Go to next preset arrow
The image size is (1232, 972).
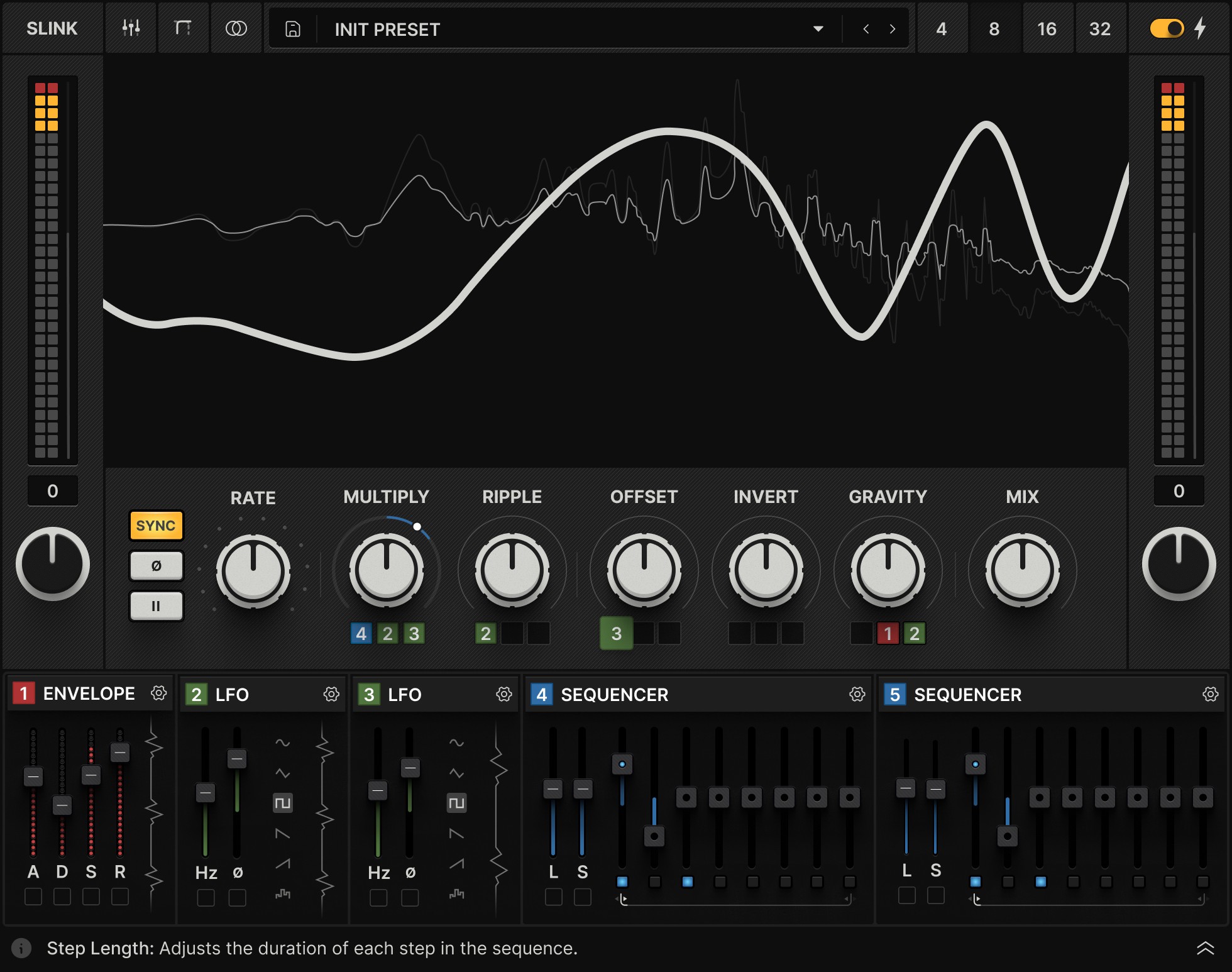click(x=892, y=29)
